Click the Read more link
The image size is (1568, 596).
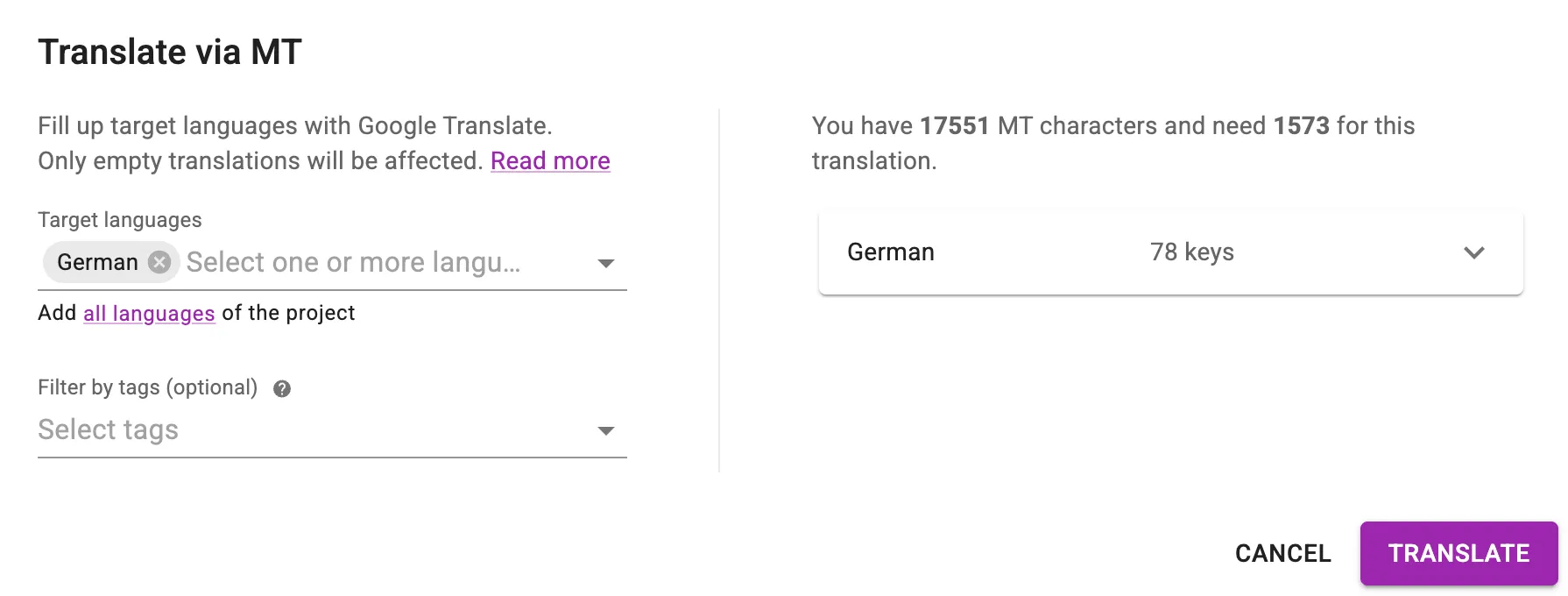(x=550, y=160)
